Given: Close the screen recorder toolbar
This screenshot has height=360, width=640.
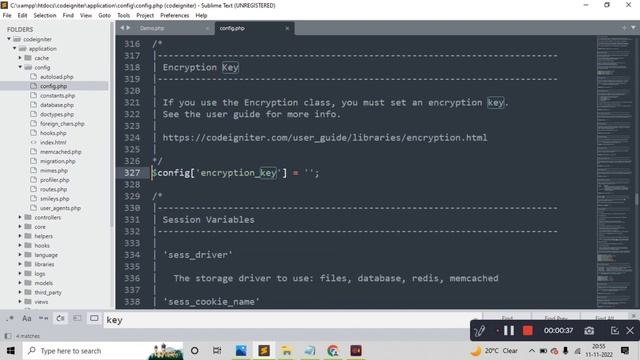Looking at the screenshot, I should click(630, 331).
